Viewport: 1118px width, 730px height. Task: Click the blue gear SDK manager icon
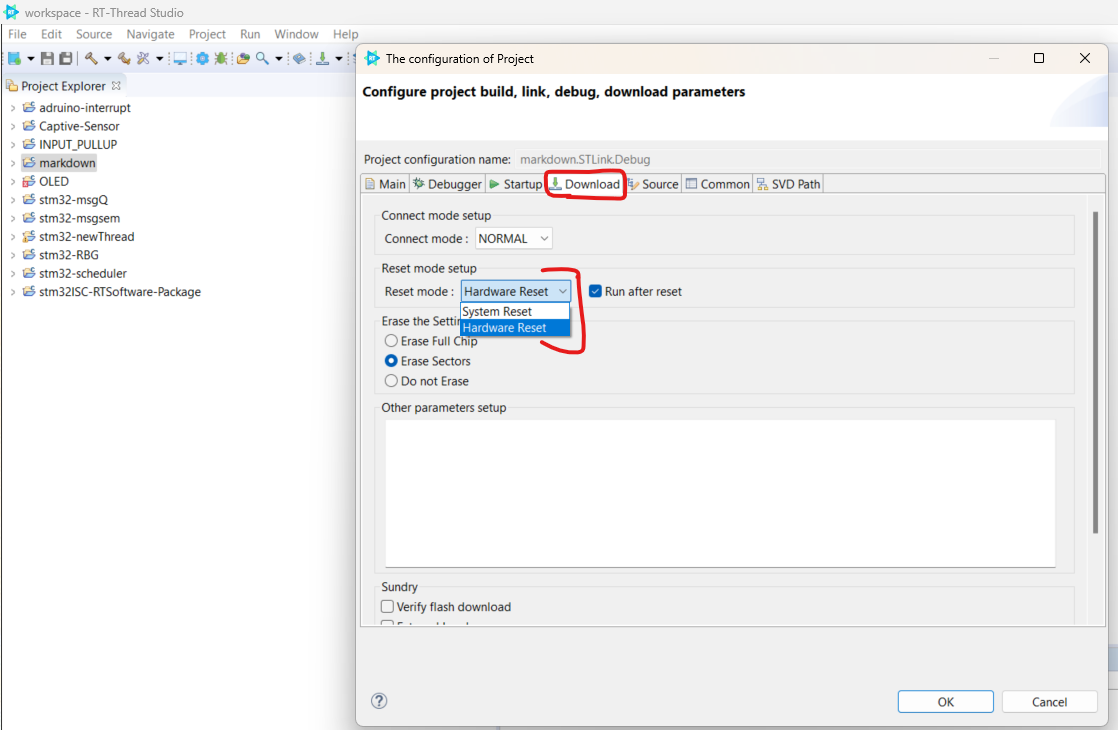coord(203,59)
